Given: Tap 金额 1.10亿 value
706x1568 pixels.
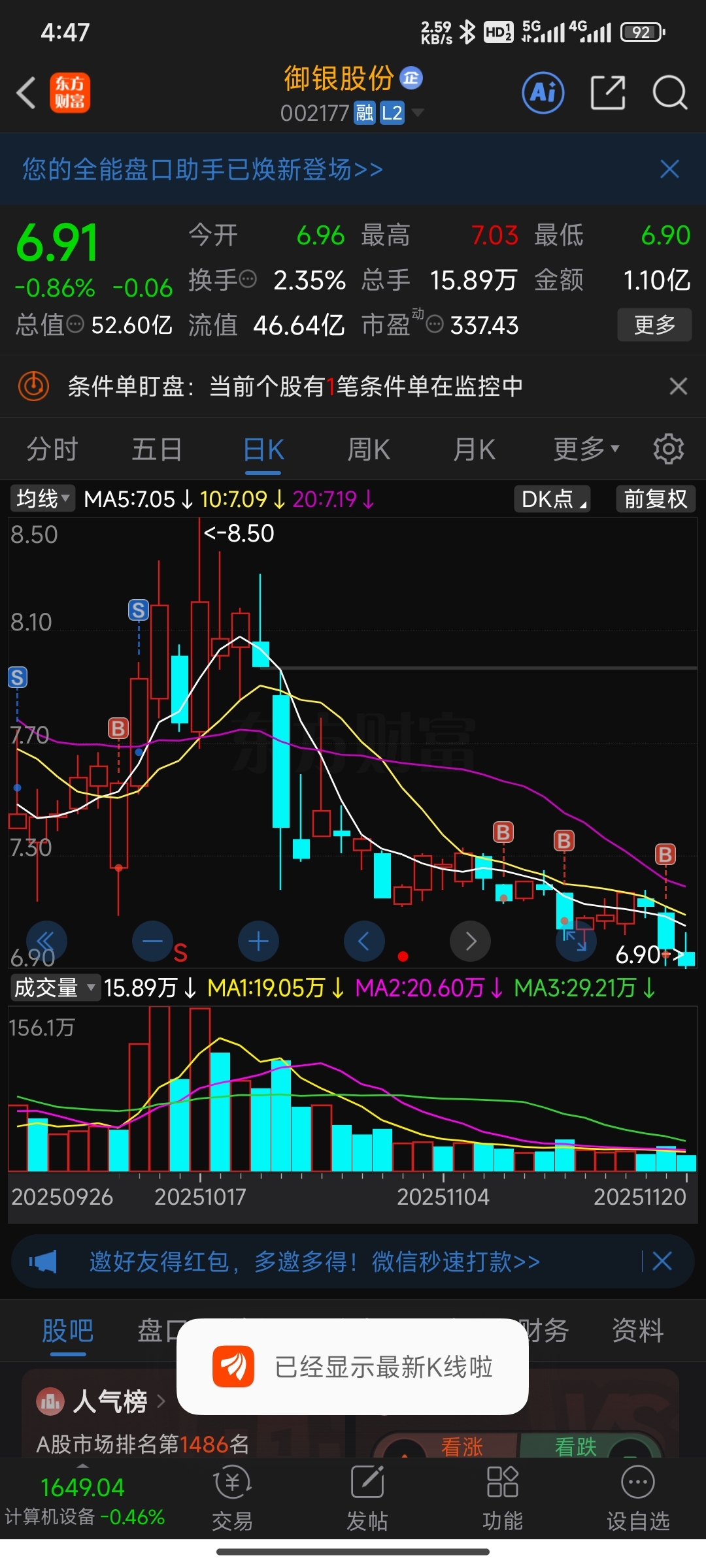Looking at the screenshot, I should [656, 280].
